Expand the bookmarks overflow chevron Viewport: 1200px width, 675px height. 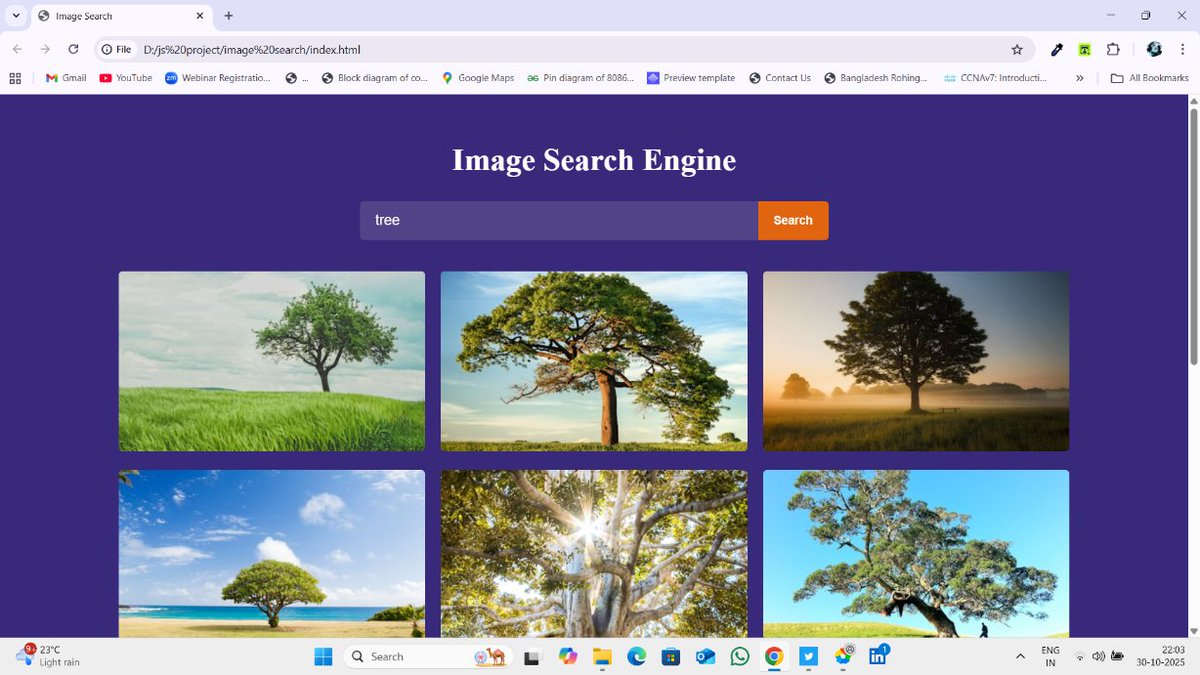(x=1079, y=78)
